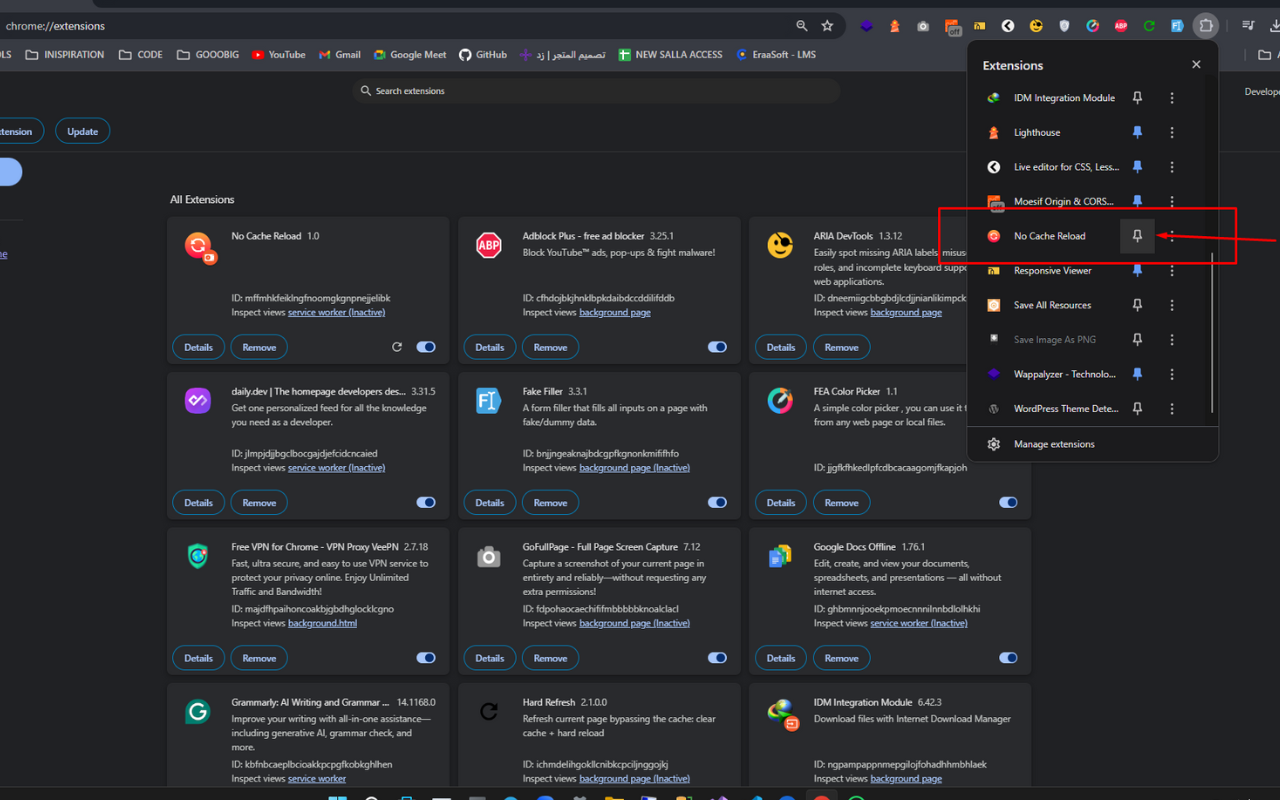The image size is (1280, 800).
Task: Unpin Lighthouse from the toolbar
Action: [x=1136, y=131]
